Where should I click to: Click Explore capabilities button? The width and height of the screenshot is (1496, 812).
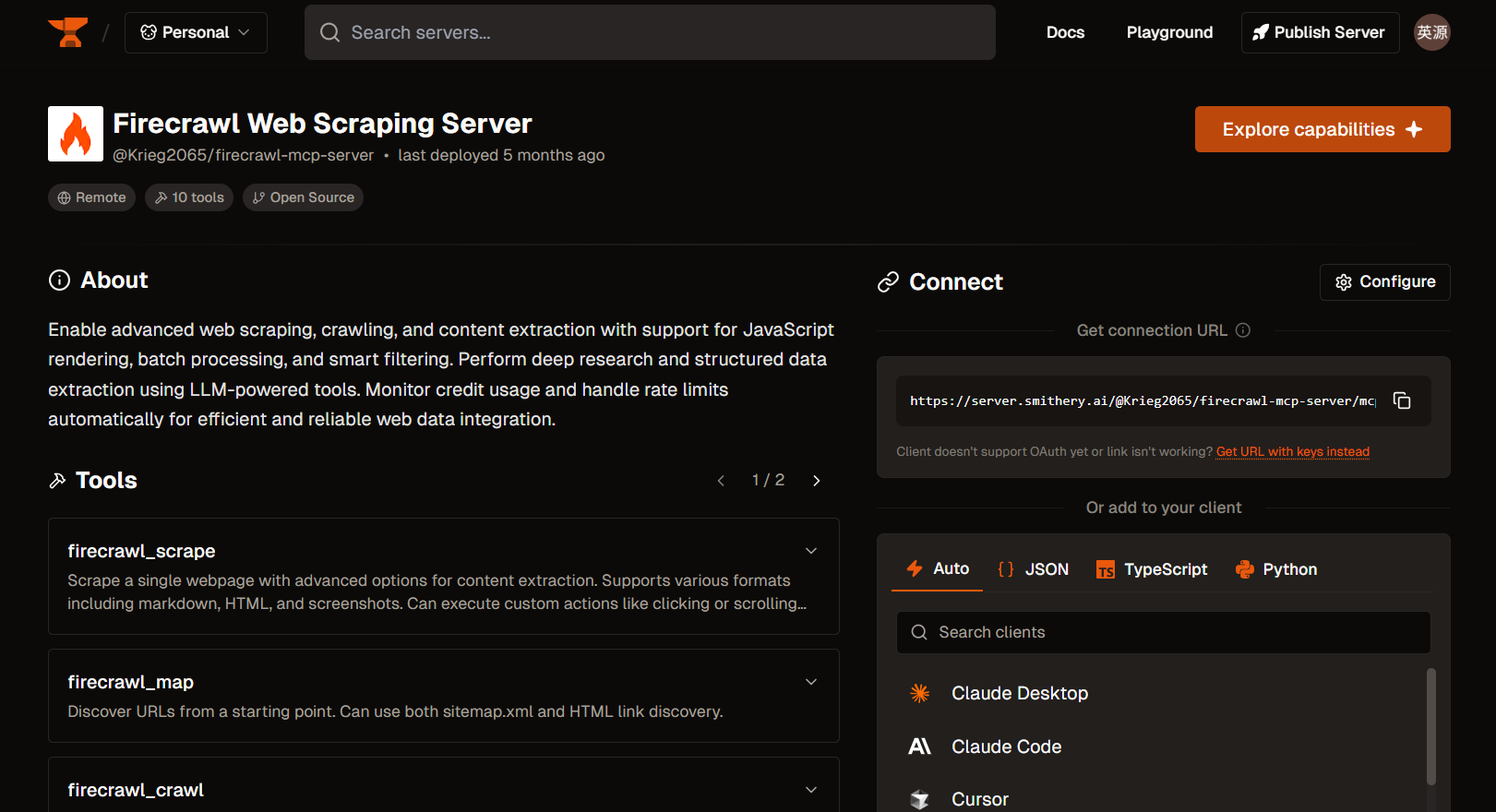tap(1322, 129)
